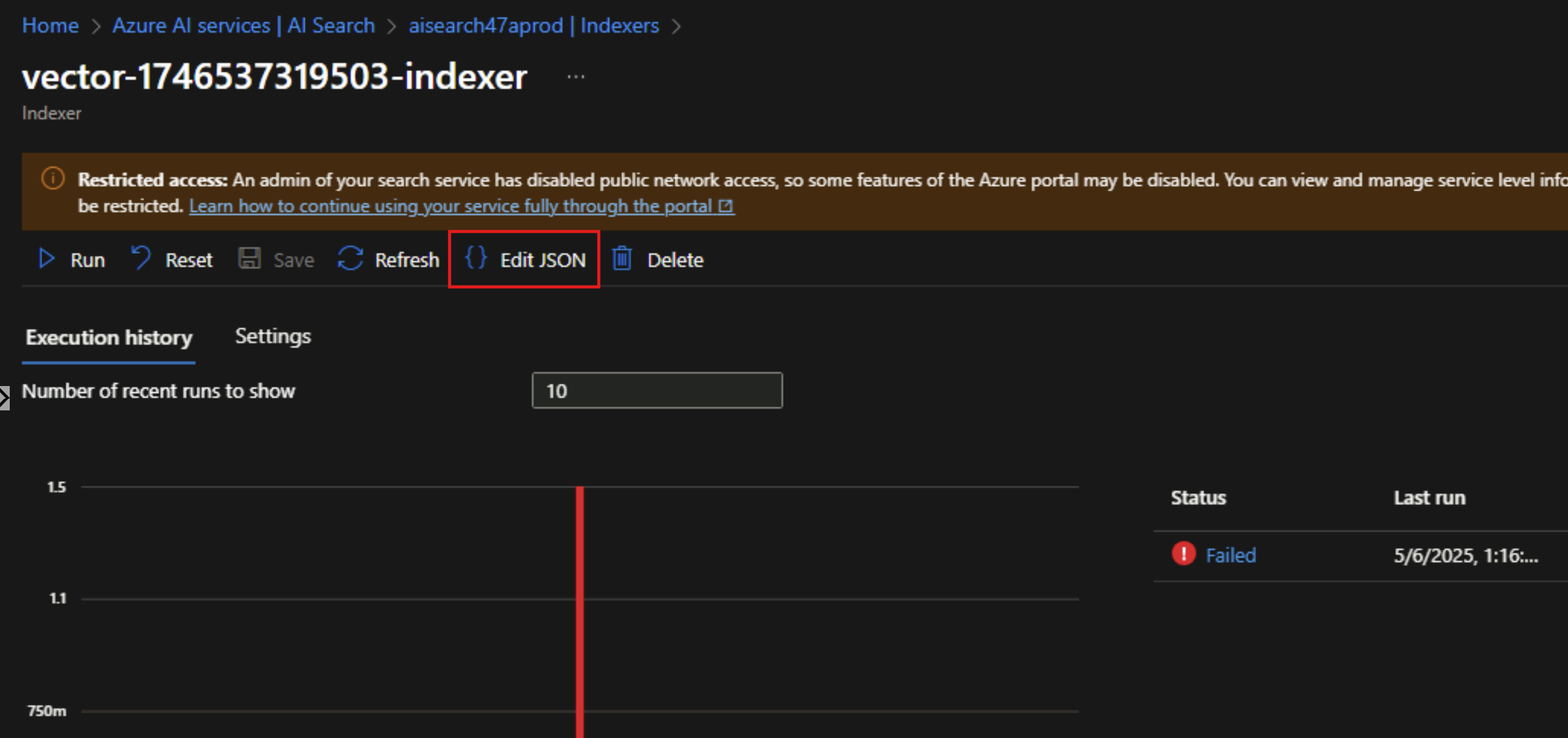This screenshot has height=738, width=1568.
Task: Open the ellipsis more options menu beside the title
Action: click(x=575, y=77)
